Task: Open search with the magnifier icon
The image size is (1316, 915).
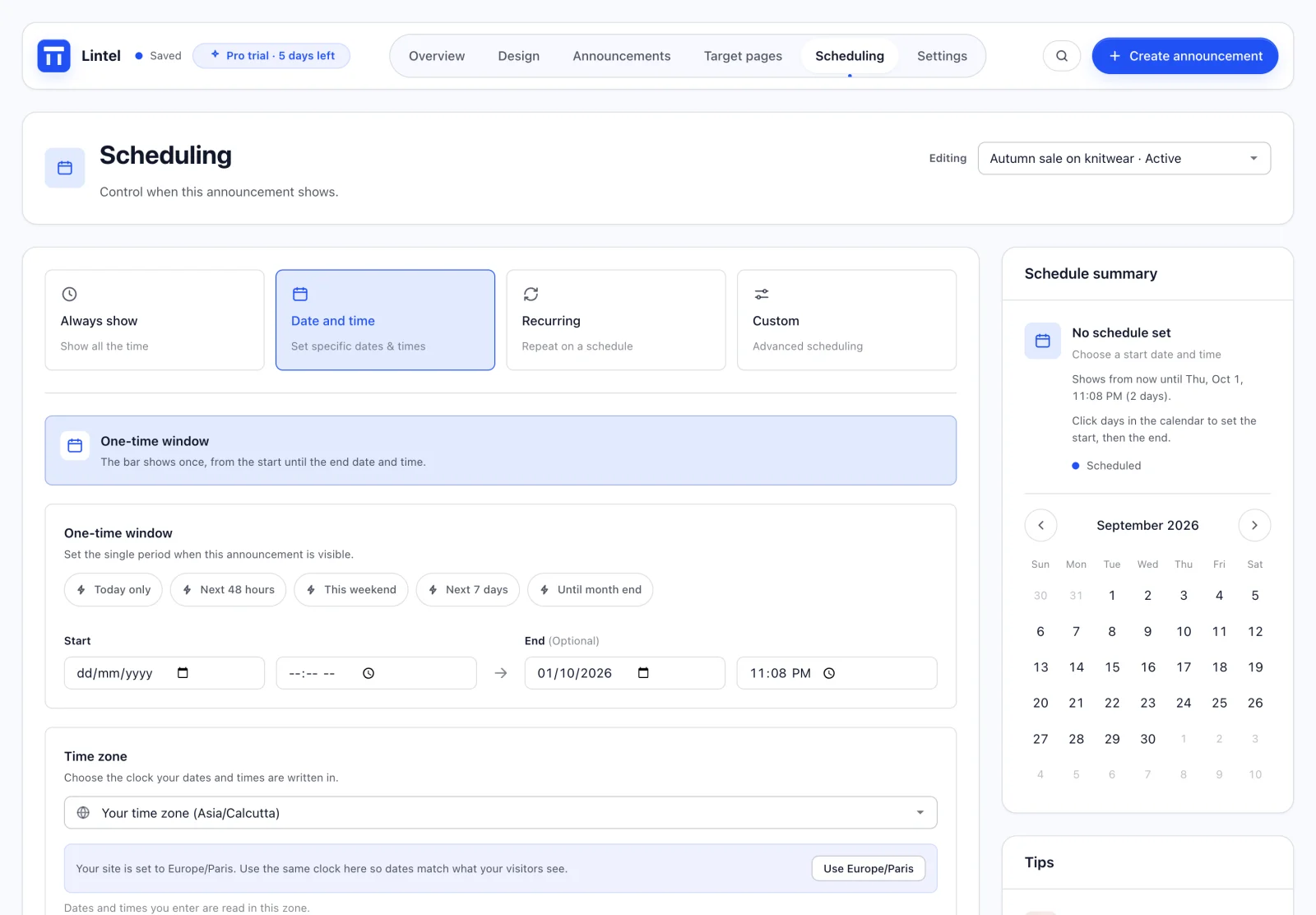Action: (1062, 56)
